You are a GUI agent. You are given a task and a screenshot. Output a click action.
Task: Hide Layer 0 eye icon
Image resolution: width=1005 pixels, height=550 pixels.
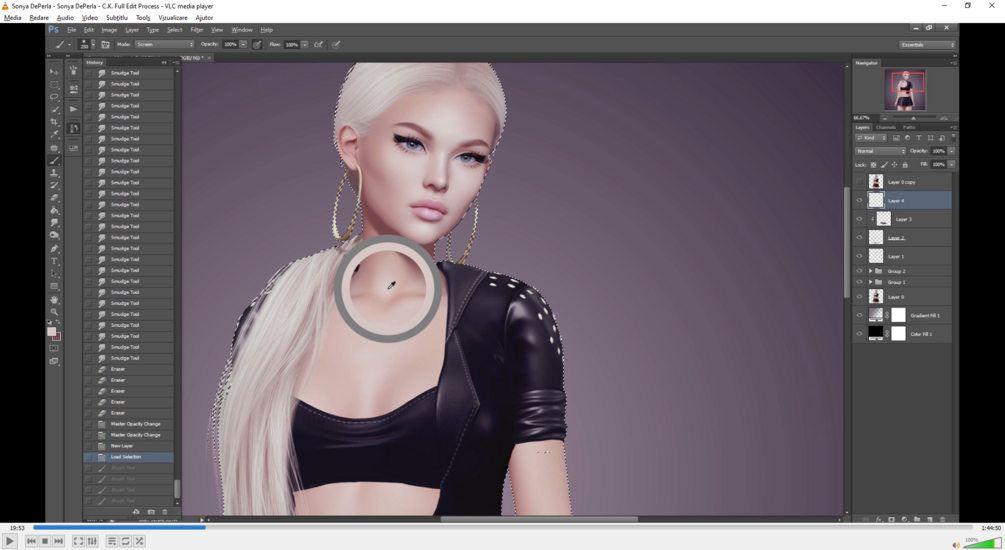[x=859, y=297]
